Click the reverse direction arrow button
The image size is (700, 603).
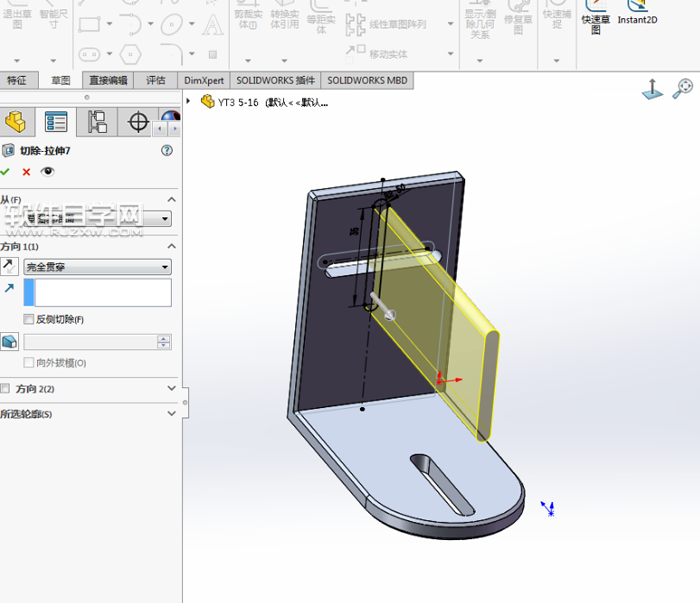pyautogui.click(x=10, y=267)
